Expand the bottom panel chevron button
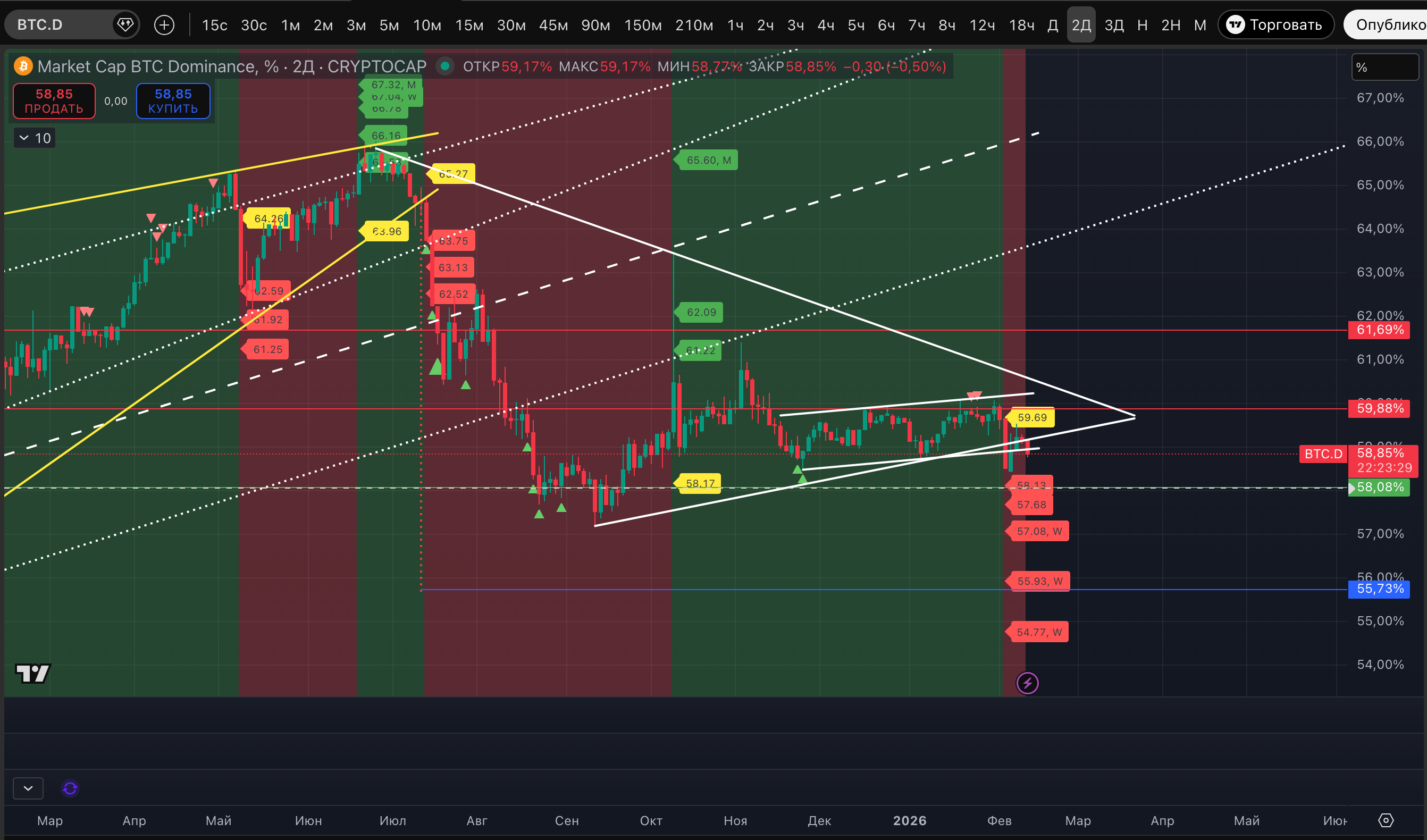The width and height of the screenshot is (1427, 840). point(28,788)
